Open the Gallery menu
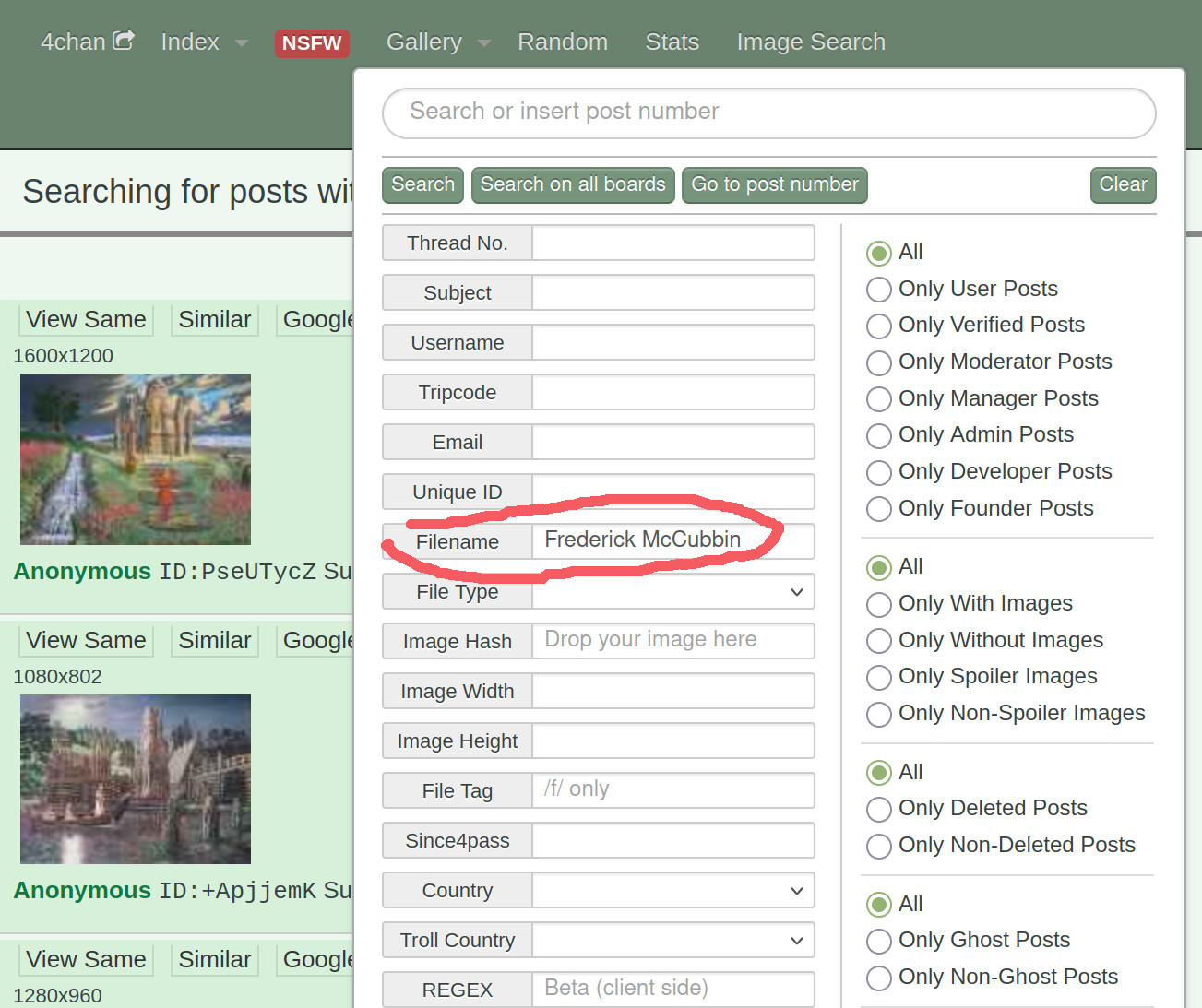The image size is (1202, 1008). coord(424,42)
